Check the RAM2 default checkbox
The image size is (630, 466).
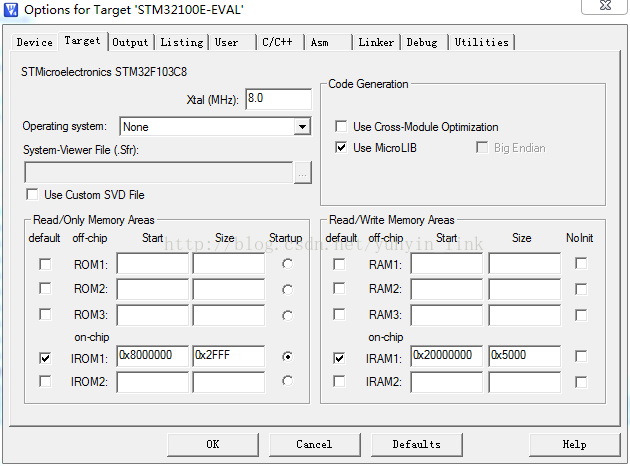[339, 288]
